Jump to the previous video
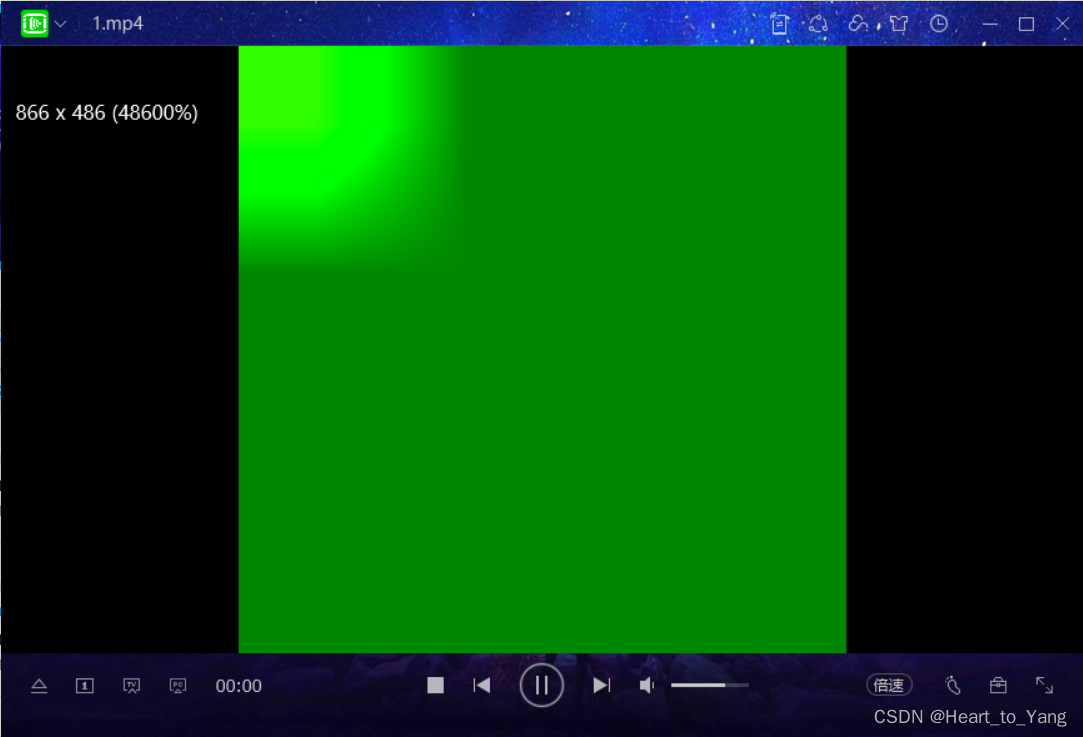The width and height of the screenshot is (1083, 737). click(x=481, y=685)
